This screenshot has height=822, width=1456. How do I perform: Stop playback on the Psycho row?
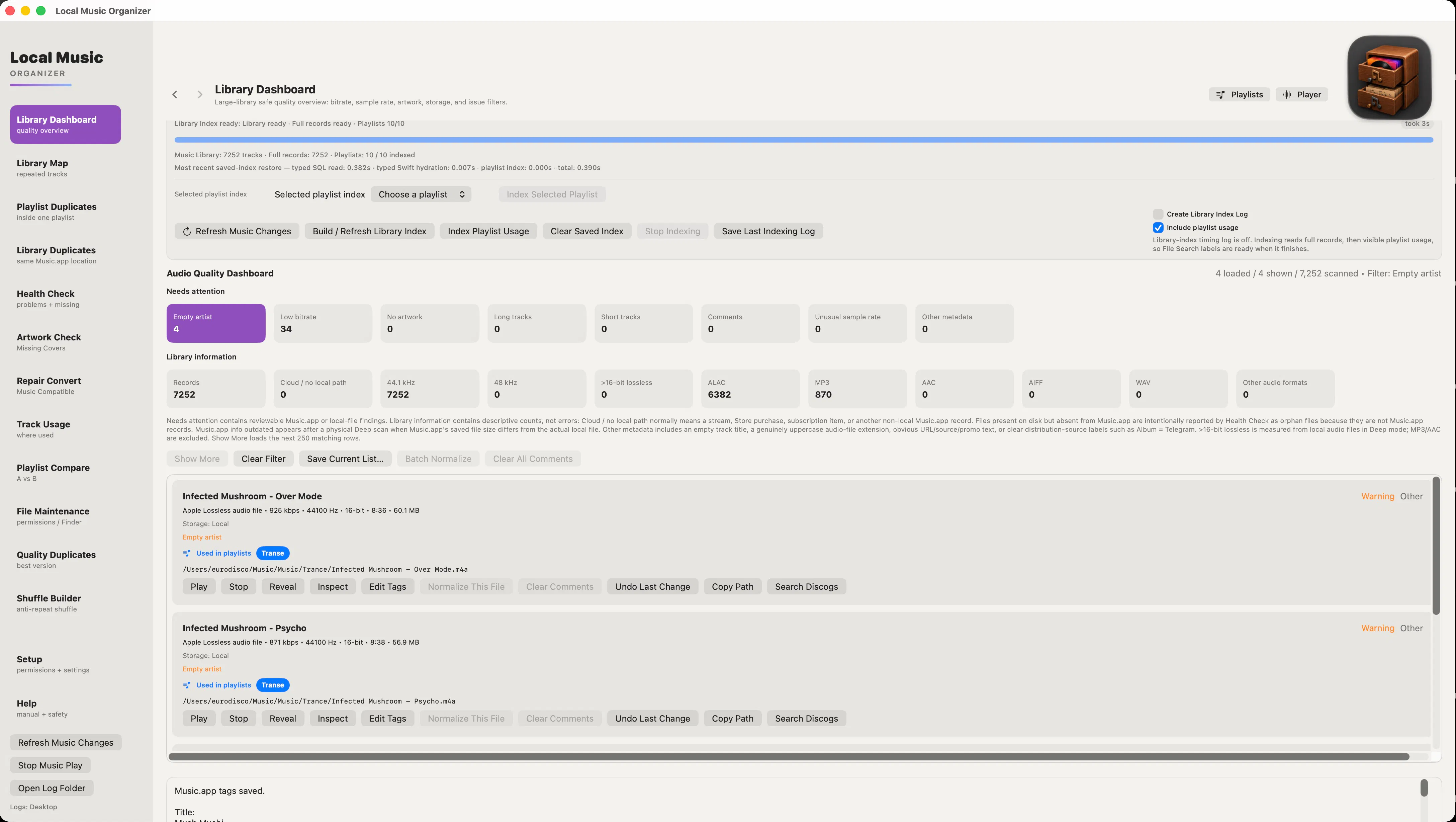239,719
